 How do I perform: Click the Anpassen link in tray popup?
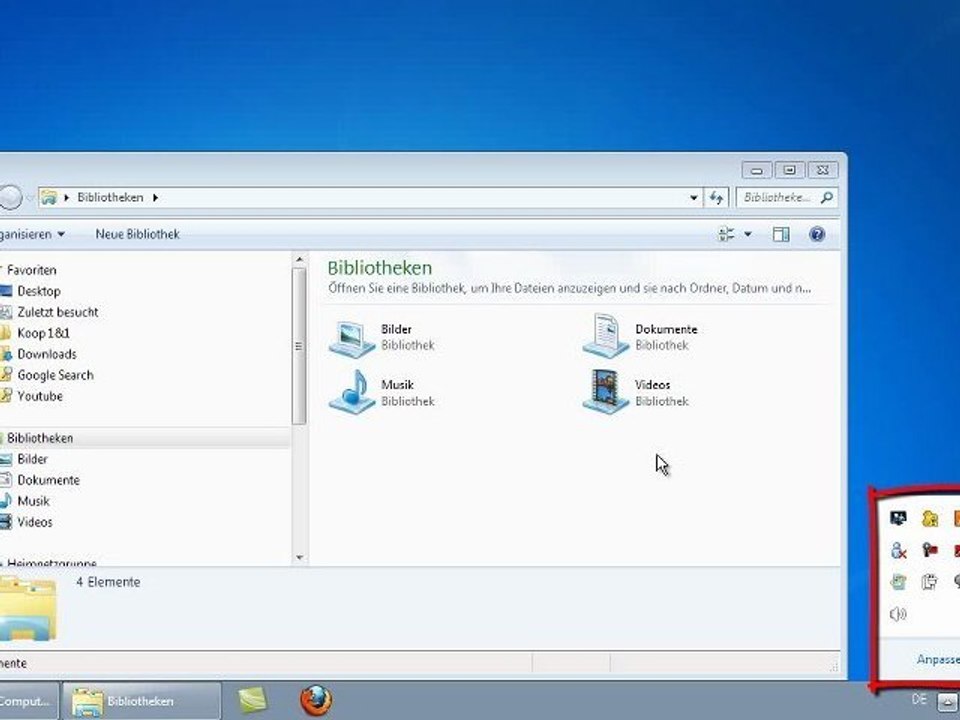pyautogui.click(x=938, y=659)
